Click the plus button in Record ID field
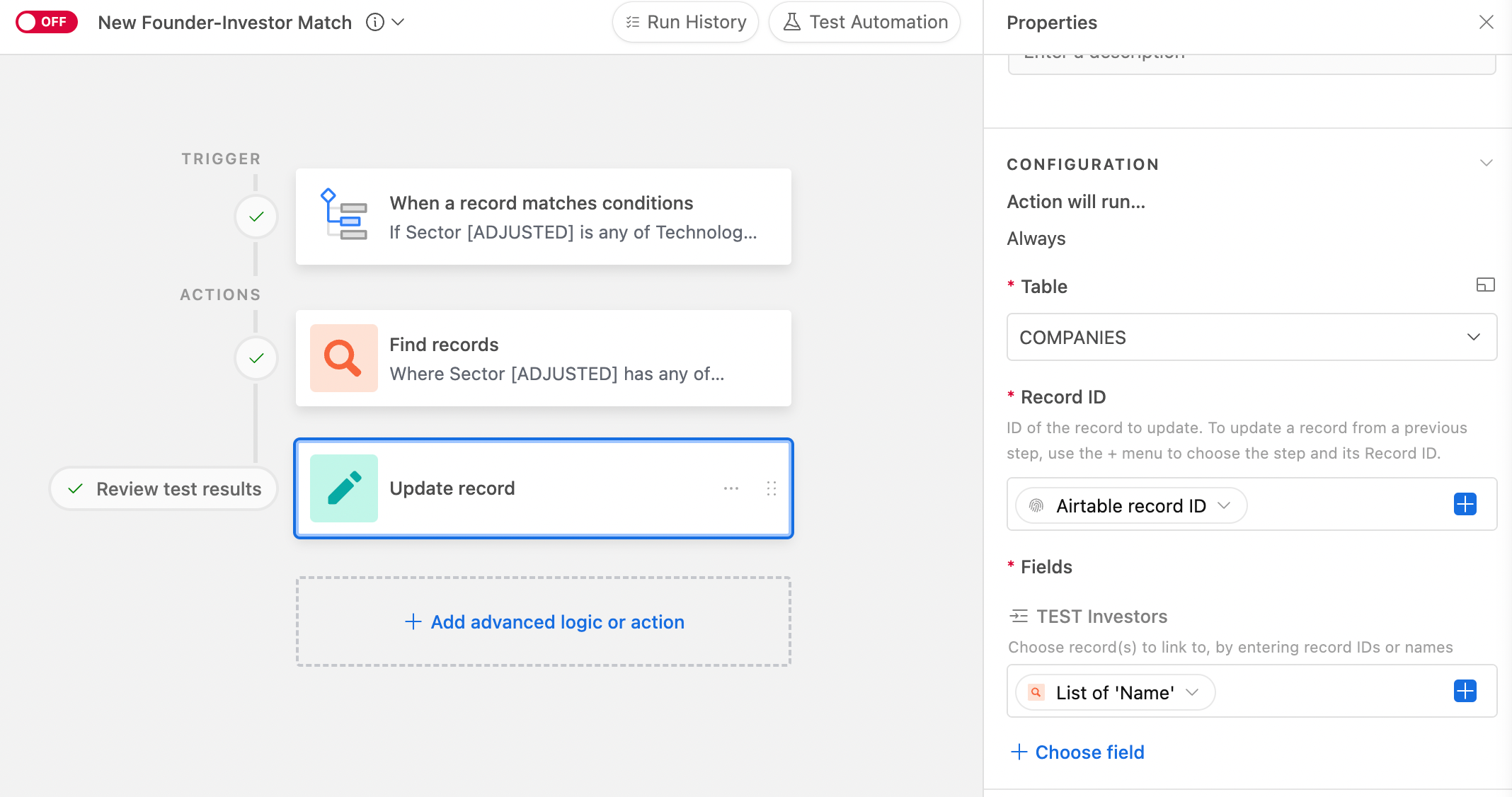Image resolution: width=1512 pixels, height=797 pixels. click(x=1465, y=505)
